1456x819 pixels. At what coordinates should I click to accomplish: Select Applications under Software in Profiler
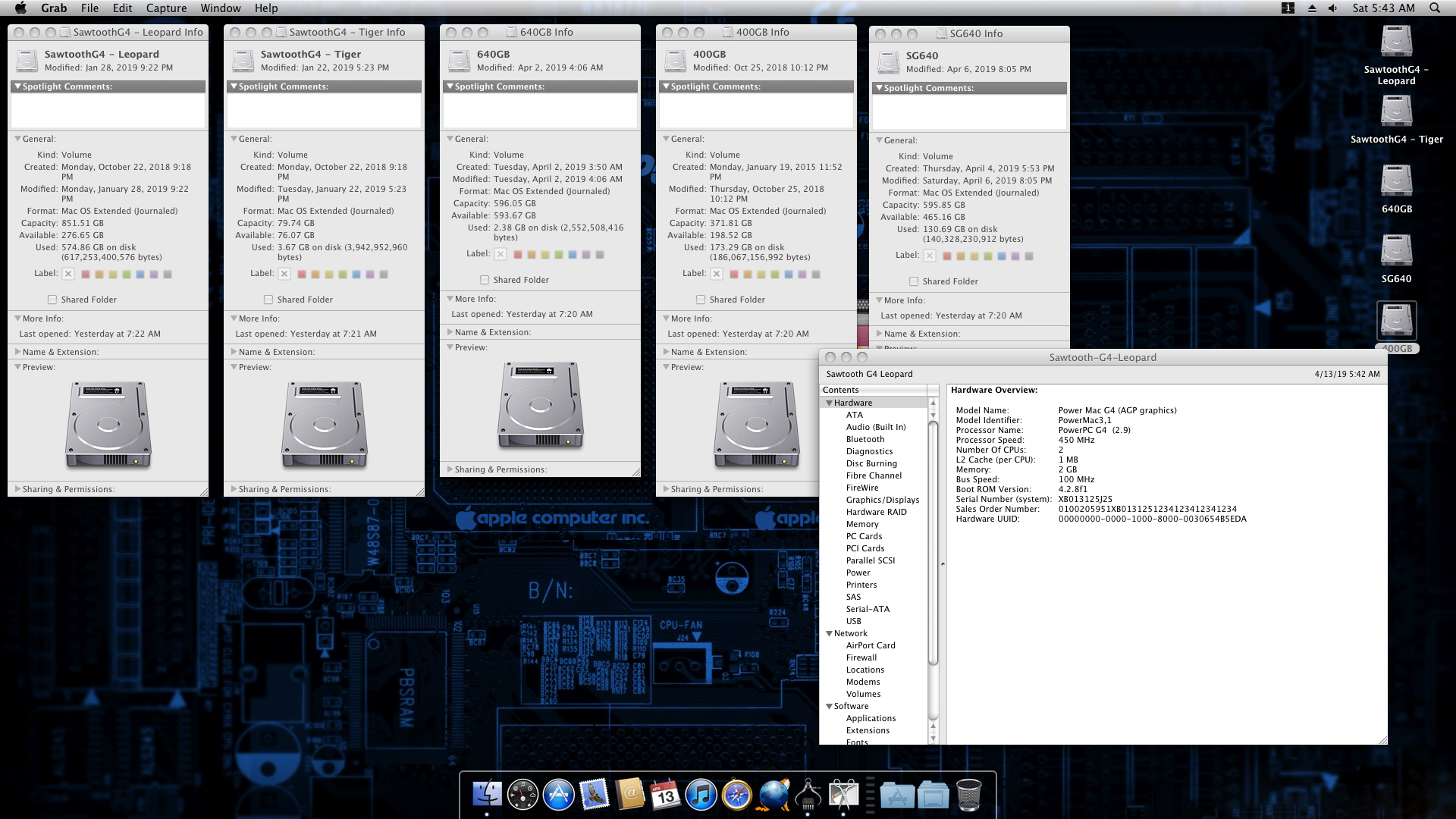click(x=871, y=718)
